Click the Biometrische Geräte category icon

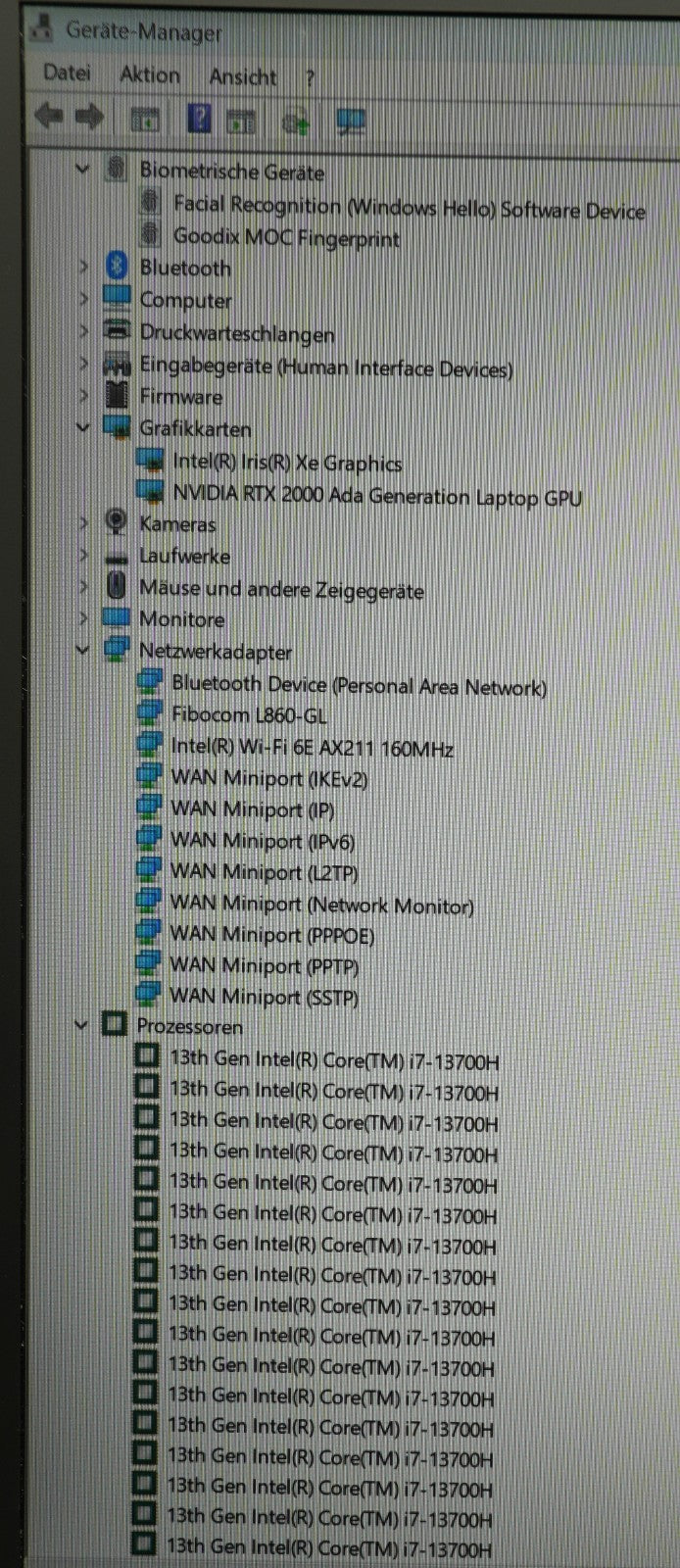point(116,170)
